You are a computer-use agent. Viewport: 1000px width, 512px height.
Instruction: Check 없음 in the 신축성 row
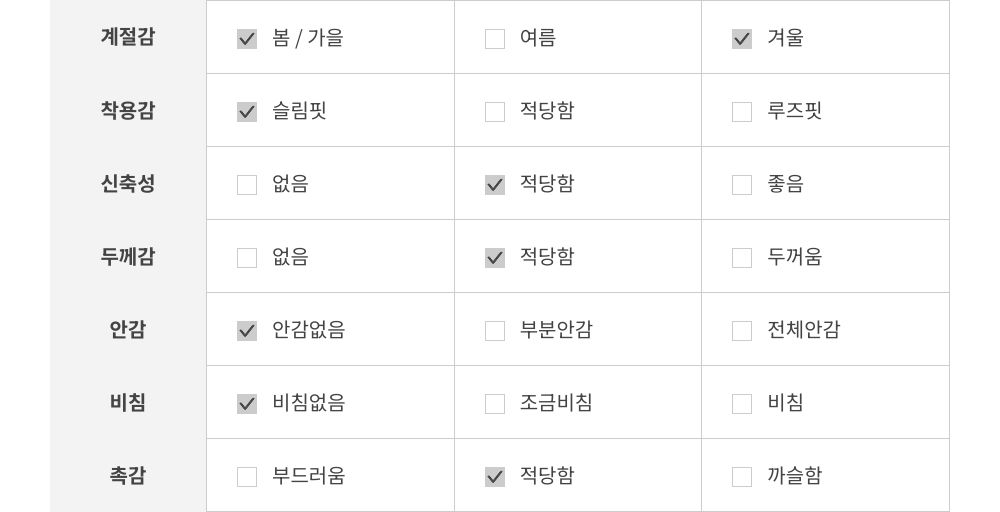[x=247, y=185]
